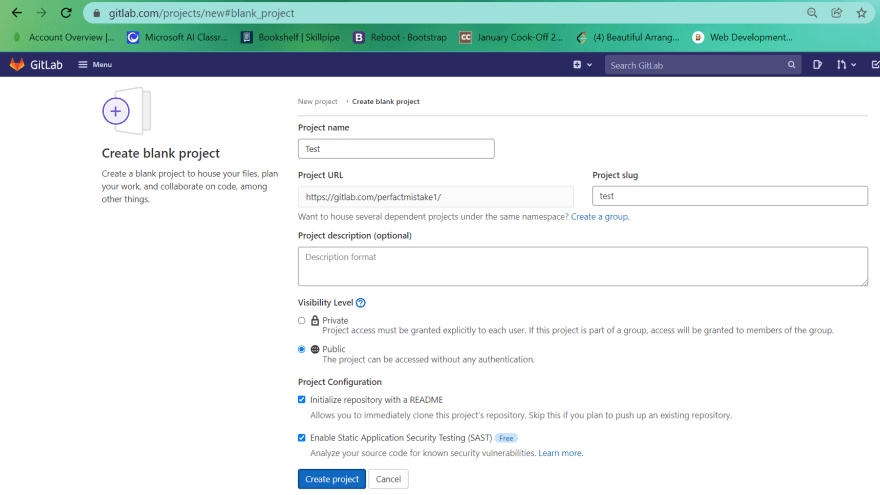
Task: Reload the page with refresh icon
Action: (x=66, y=13)
